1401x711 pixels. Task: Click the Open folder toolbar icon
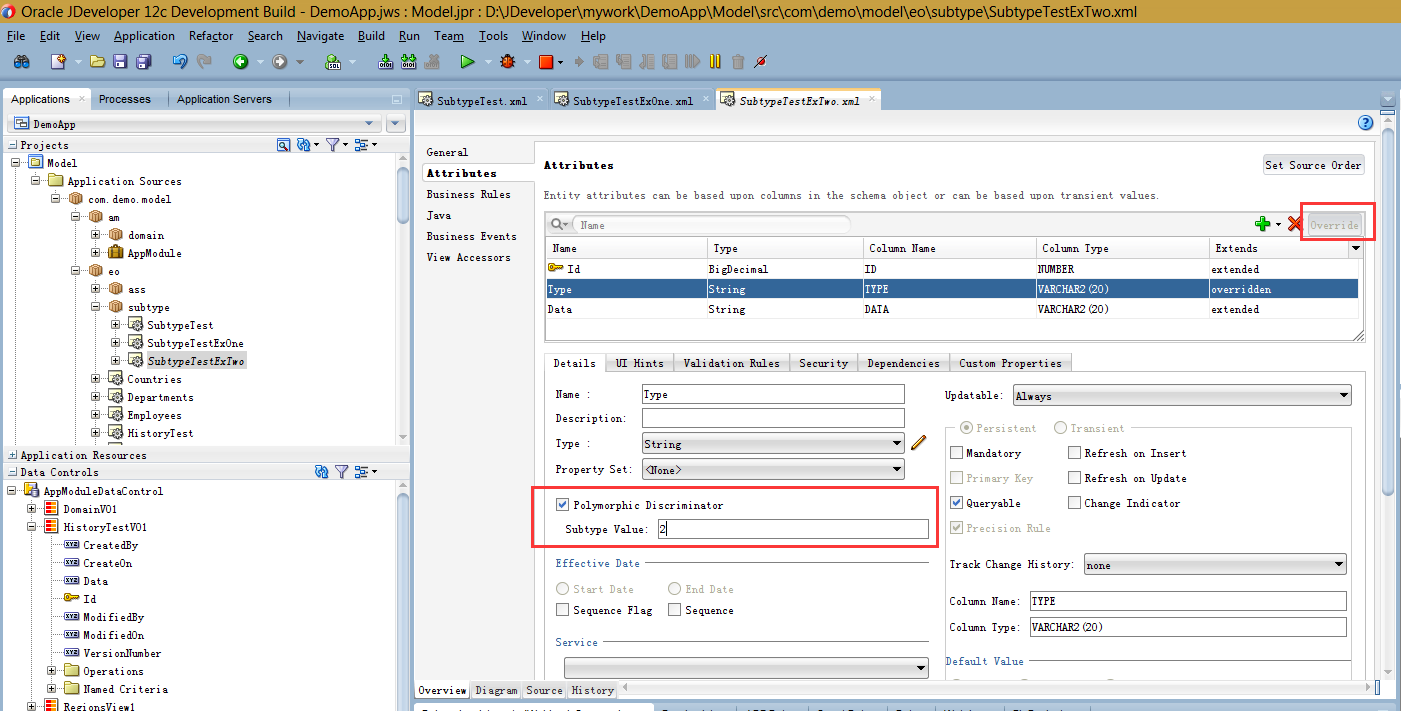[97, 62]
